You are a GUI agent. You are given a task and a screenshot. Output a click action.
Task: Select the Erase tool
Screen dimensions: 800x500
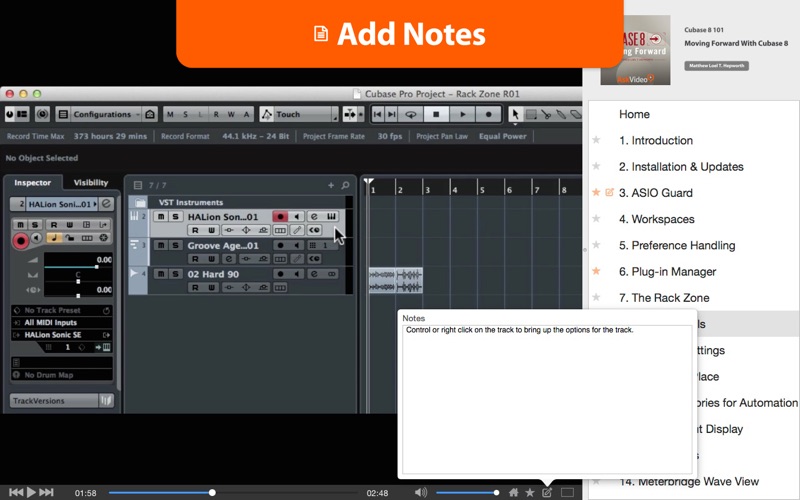click(x=576, y=114)
